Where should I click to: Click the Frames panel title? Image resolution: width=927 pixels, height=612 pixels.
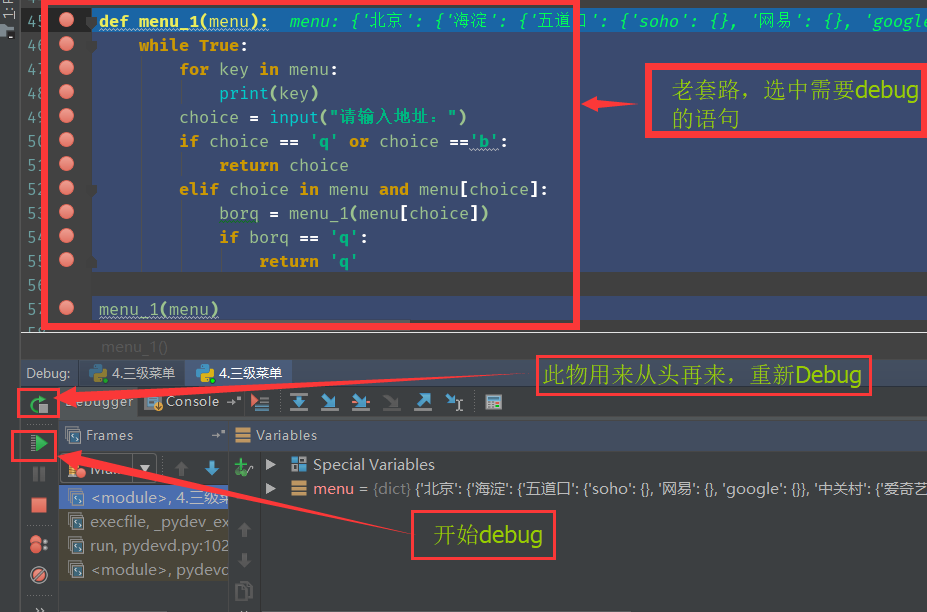point(109,435)
